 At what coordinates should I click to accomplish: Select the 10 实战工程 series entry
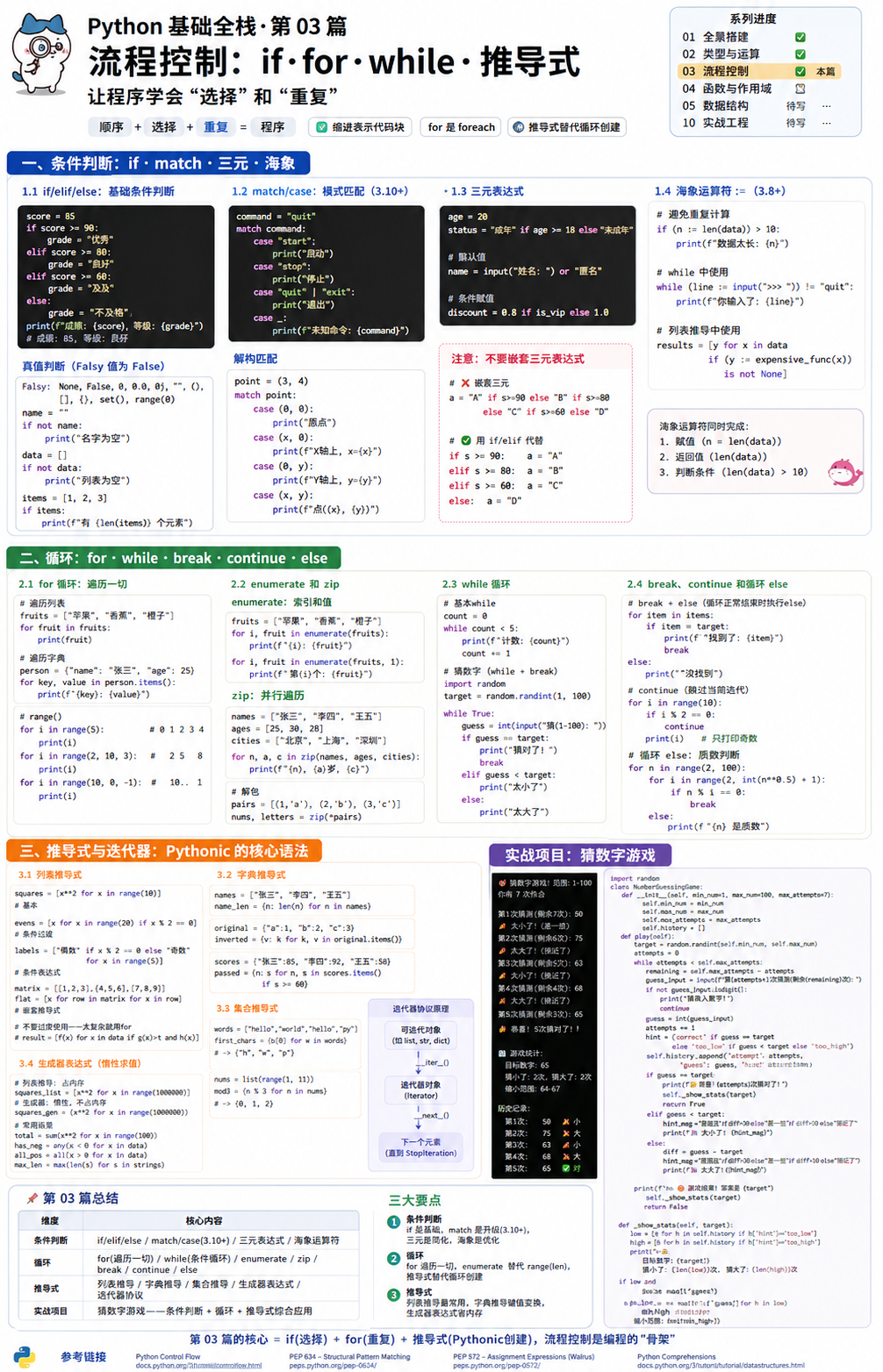[x=715, y=123]
